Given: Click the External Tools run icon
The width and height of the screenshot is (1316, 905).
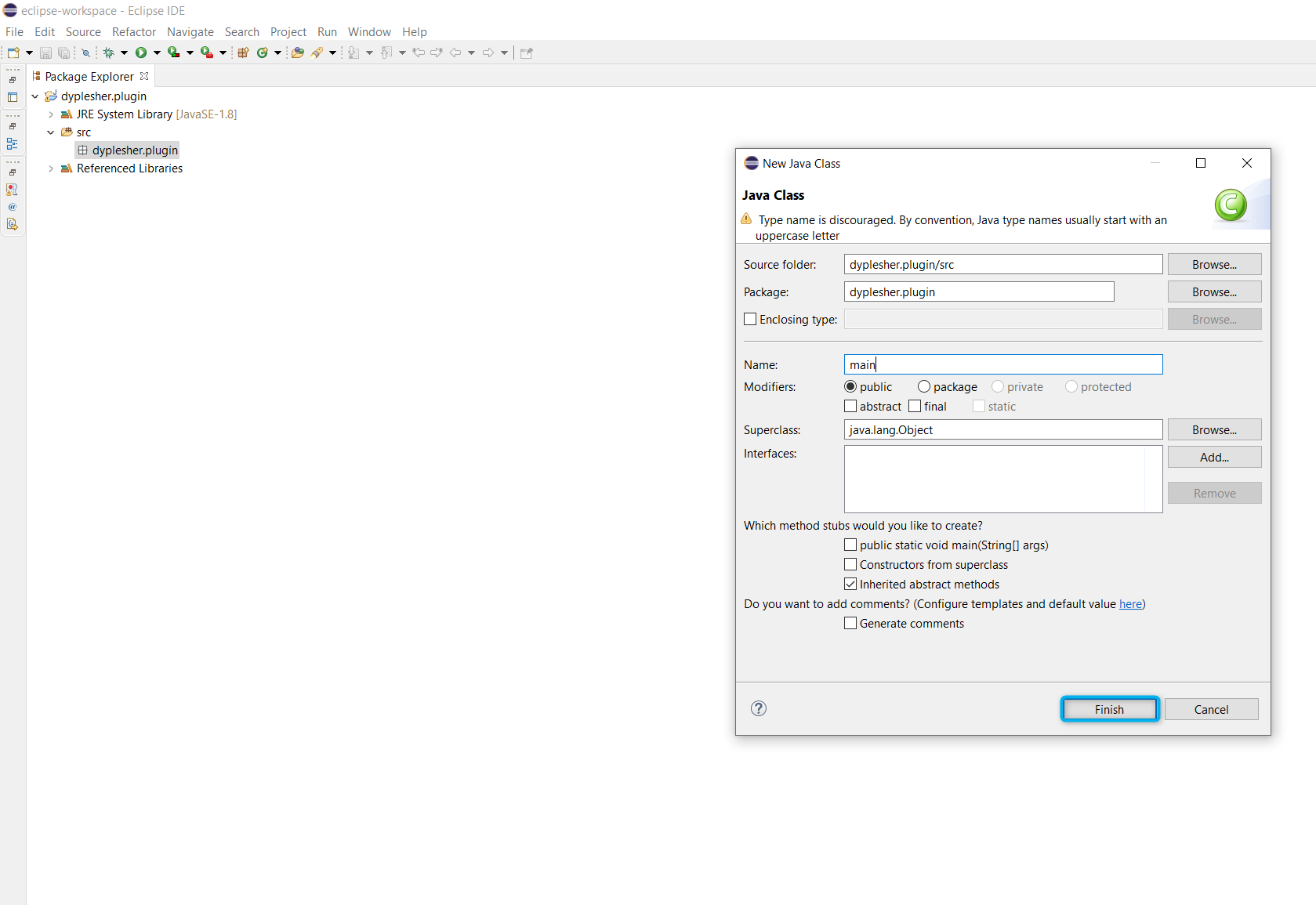Looking at the screenshot, I should (206, 52).
